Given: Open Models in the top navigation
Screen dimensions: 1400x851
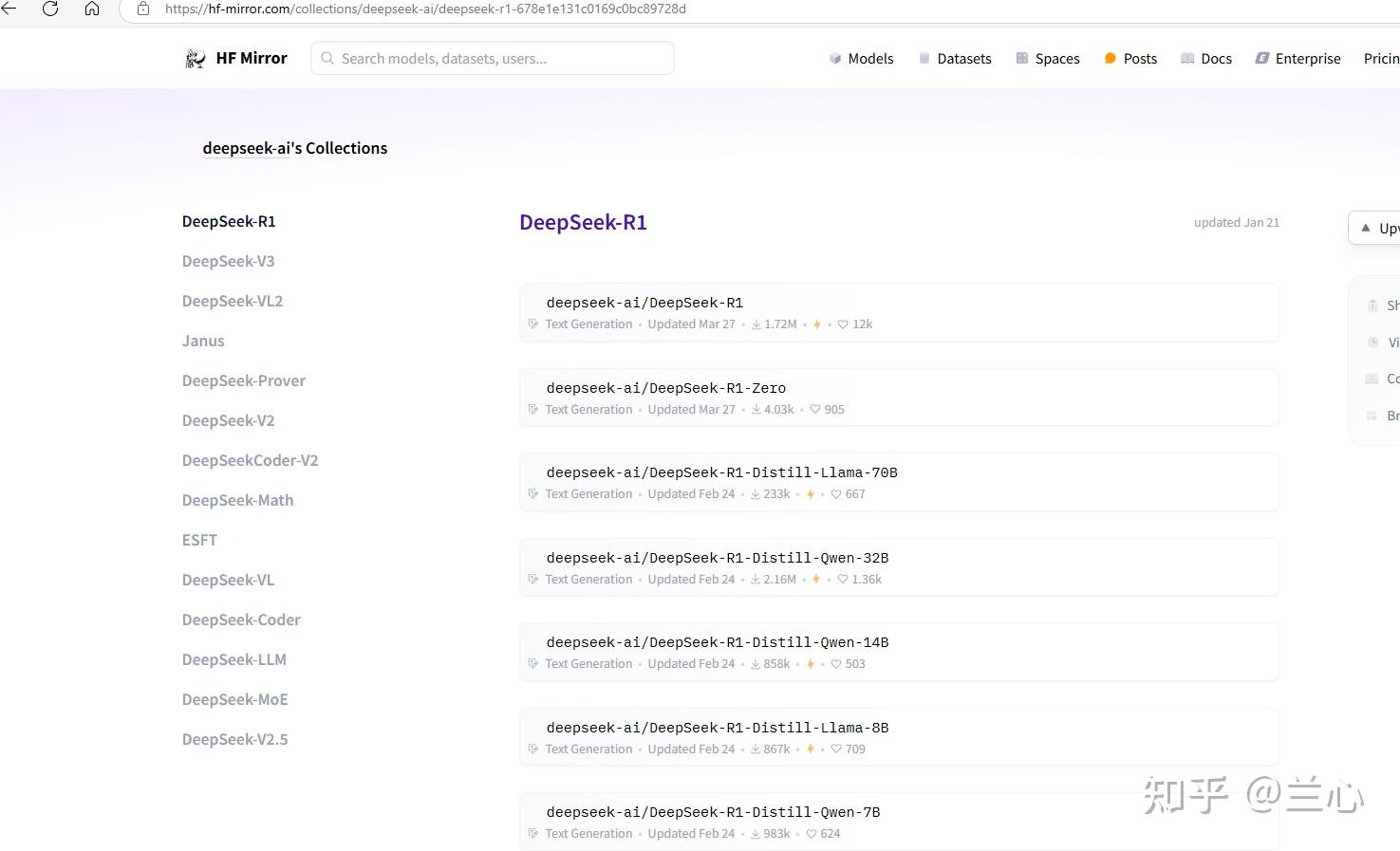Looking at the screenshot, I should (x=870, y=59).
